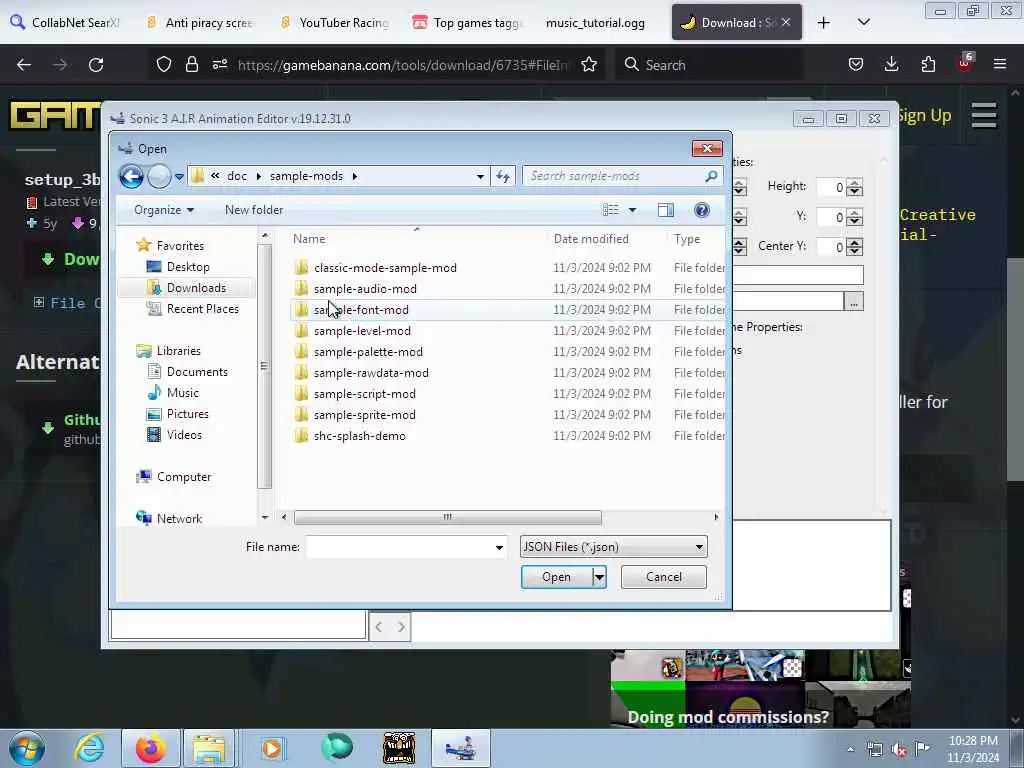The width and height of the screenshot is (1024, 768).
Task: Click Sign Up on GameBanana
Action: coord(925,116)
